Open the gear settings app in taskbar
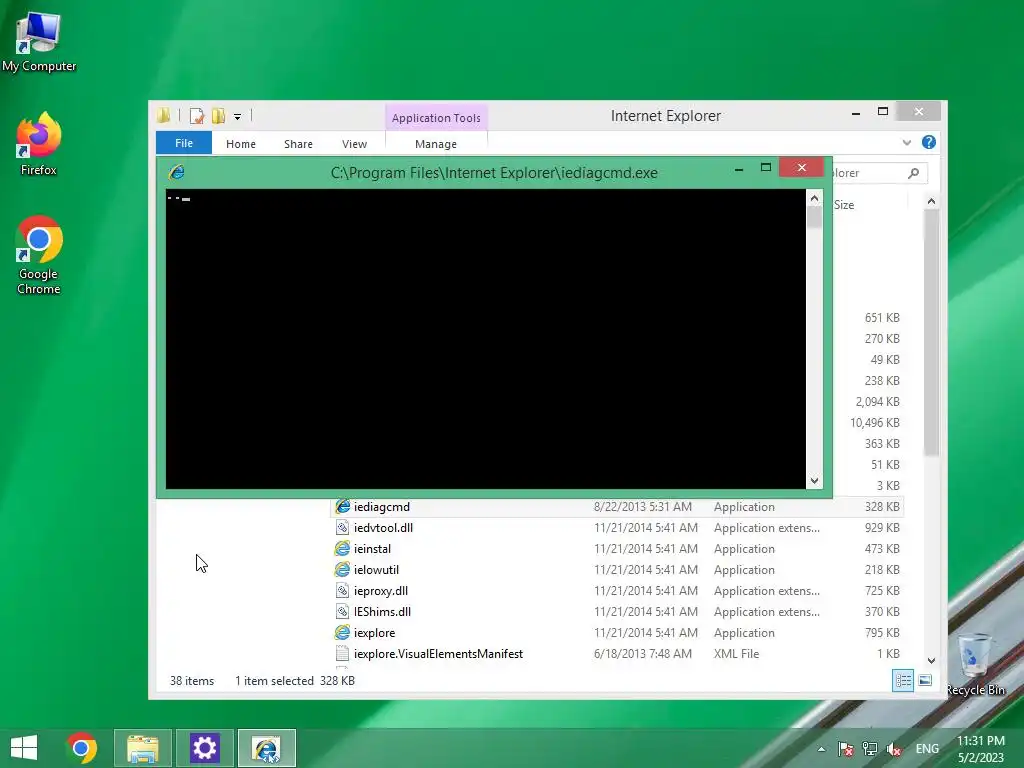 pos(204,748)
